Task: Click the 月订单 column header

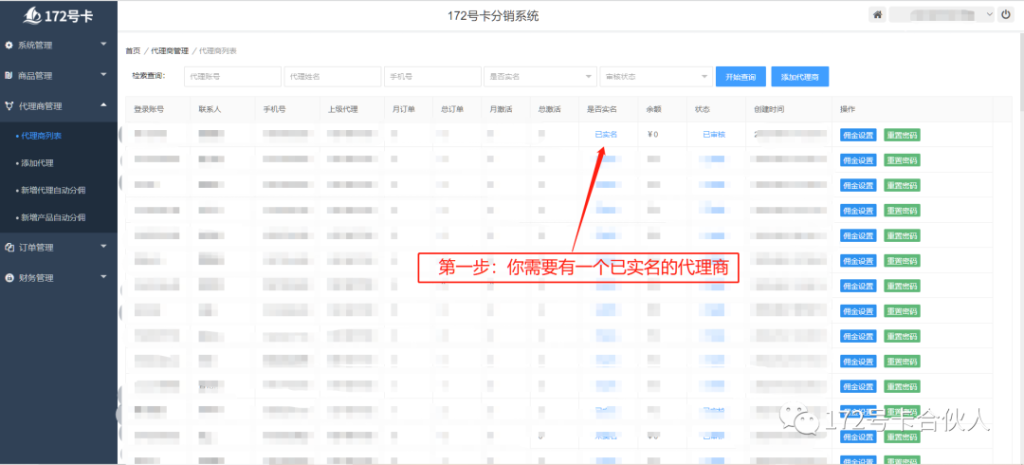Action: 404,109
